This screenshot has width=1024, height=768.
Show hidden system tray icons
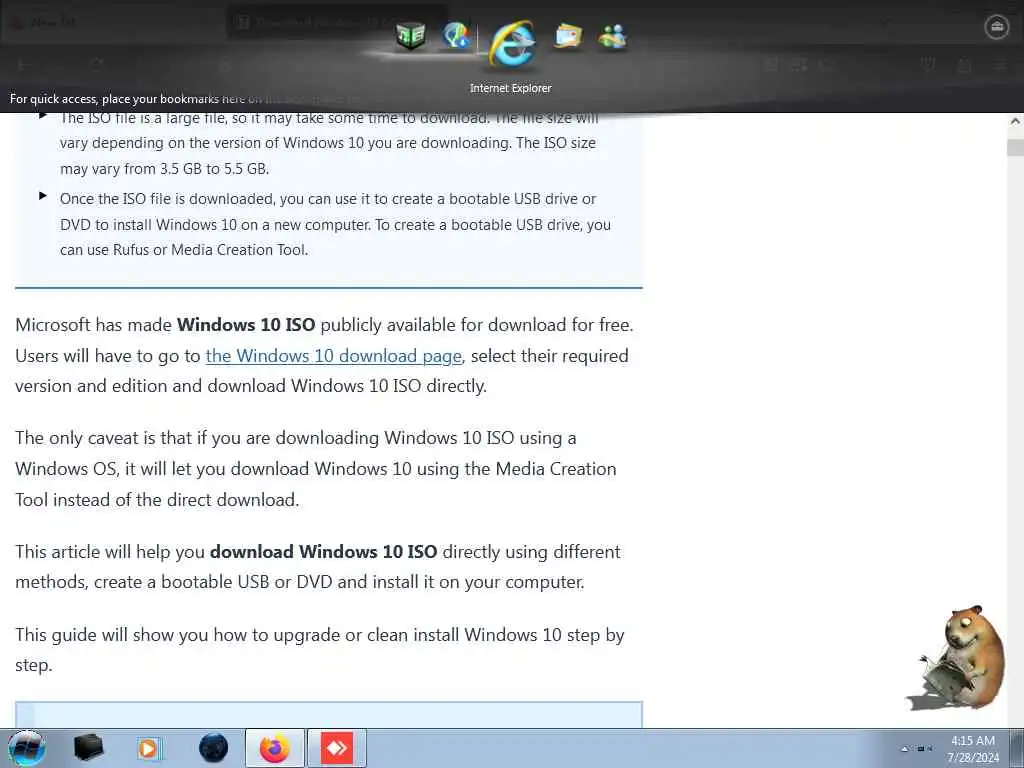904,749
